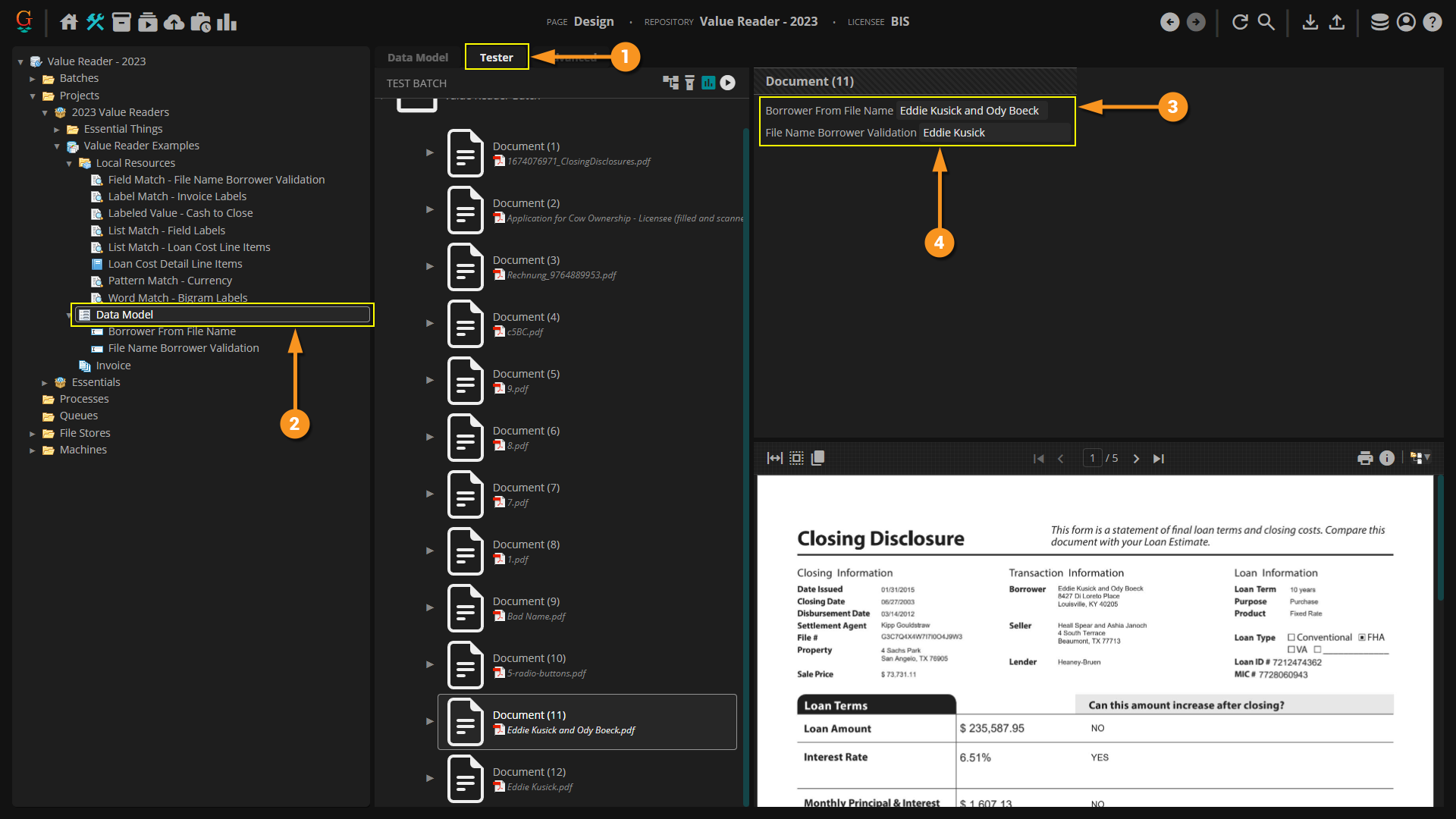Click the print icon in document viewer
1456x819 pixels.
click(x=1365, y=458)
